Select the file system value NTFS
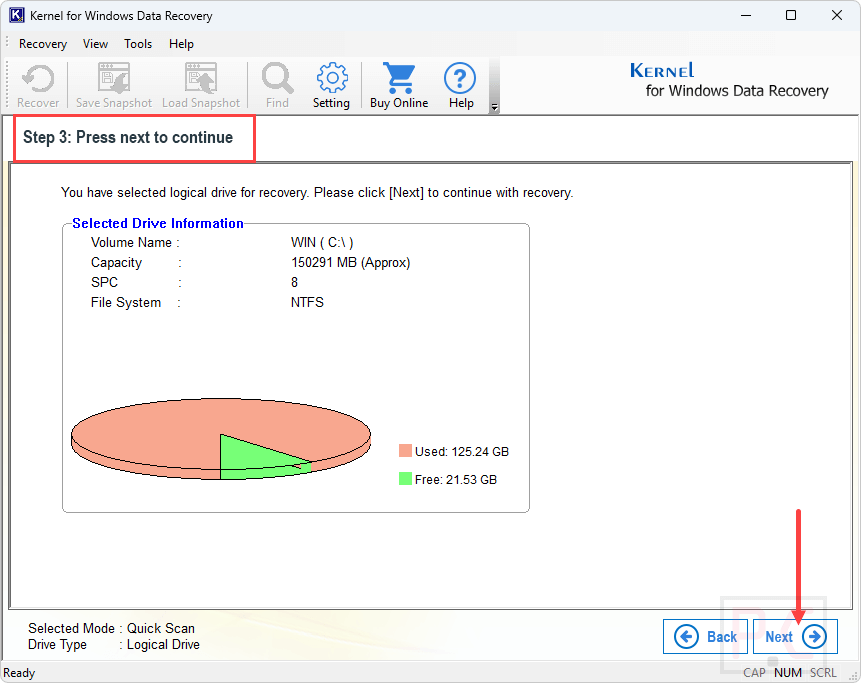Viewport: 861px width, 683px height. (307, 303)
